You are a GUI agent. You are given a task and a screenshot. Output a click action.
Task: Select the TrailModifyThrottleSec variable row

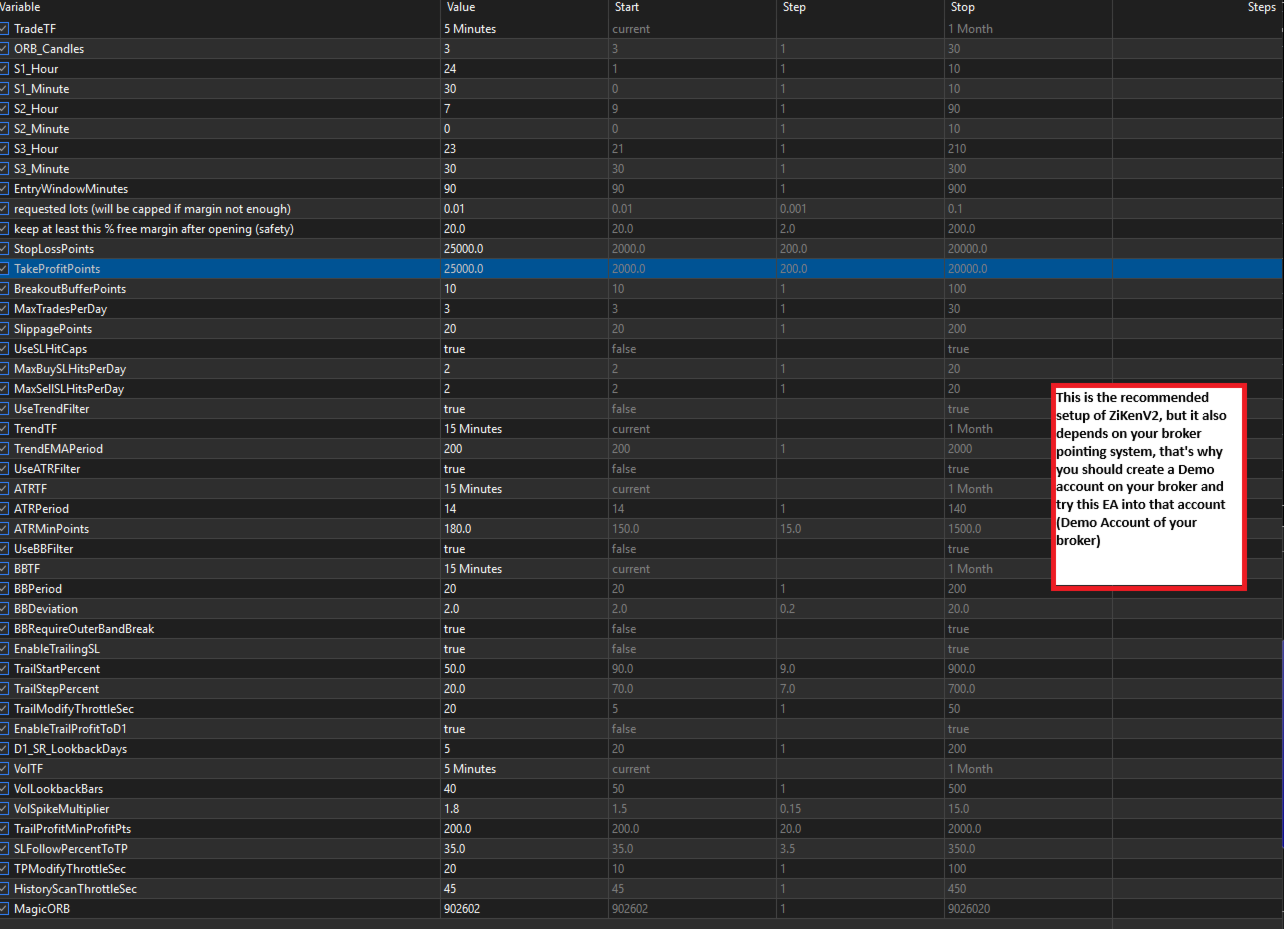[x=642, y=709]
